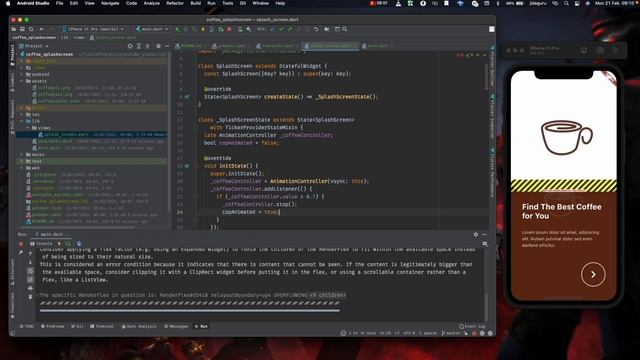Switch to constants.dart editor tab

277,46
